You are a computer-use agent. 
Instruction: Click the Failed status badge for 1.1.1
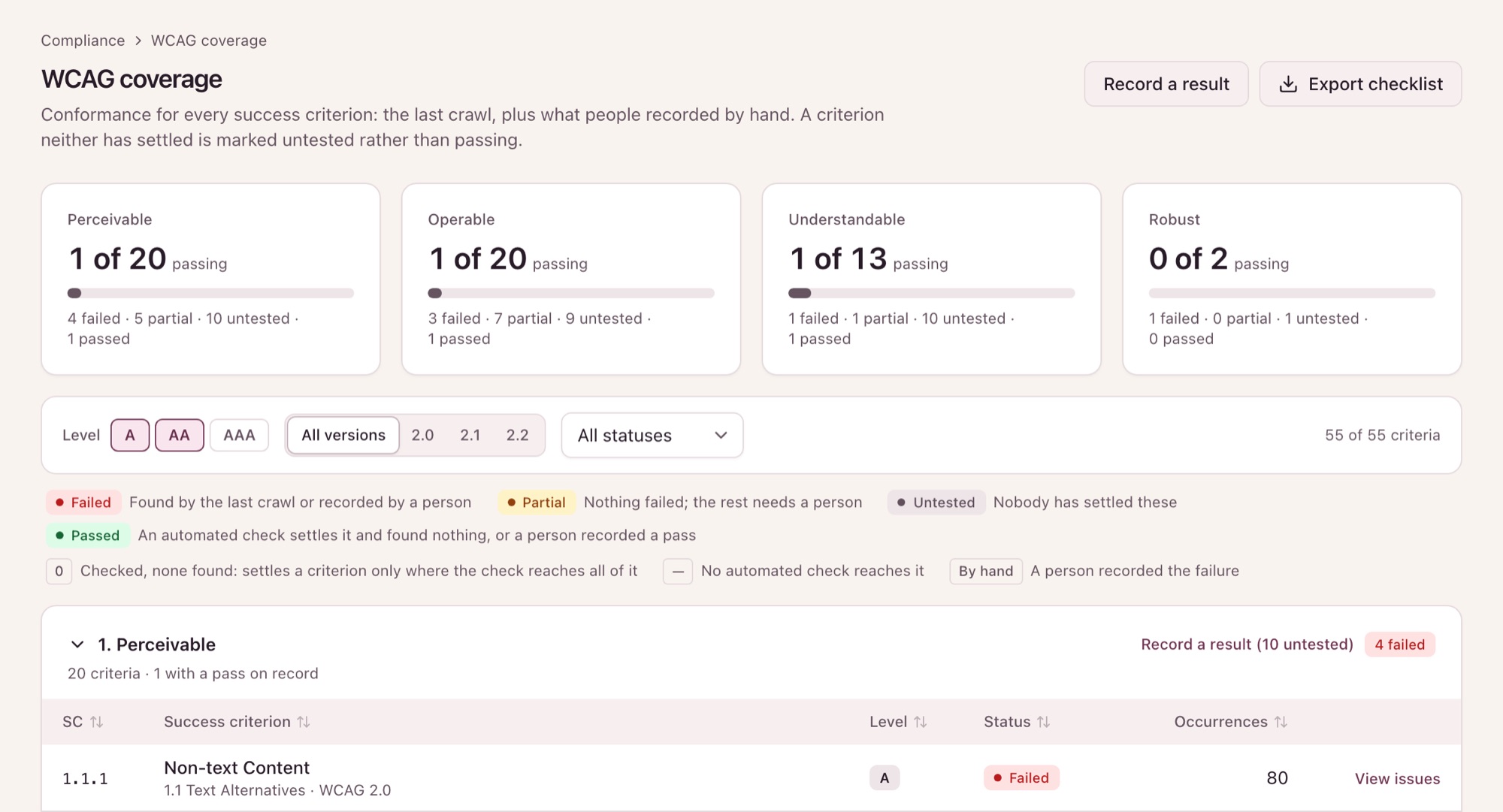(x=1021, y=778)
